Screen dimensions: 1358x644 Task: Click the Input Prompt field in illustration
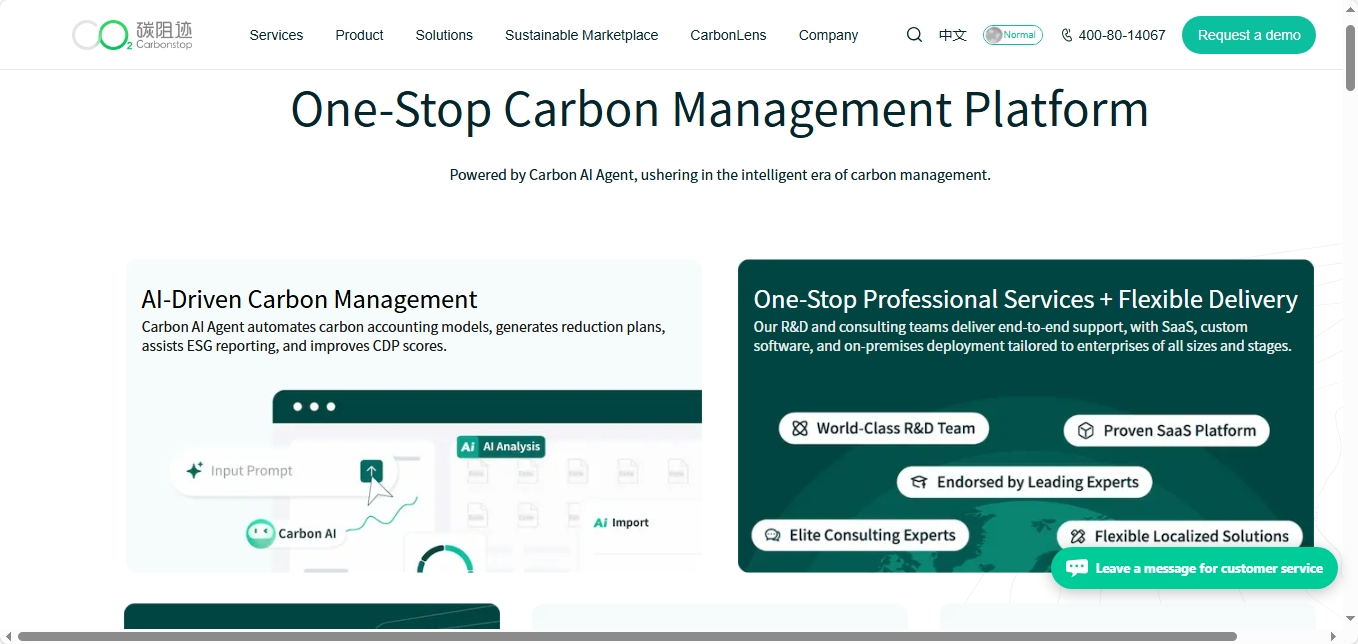click(284, 471)
